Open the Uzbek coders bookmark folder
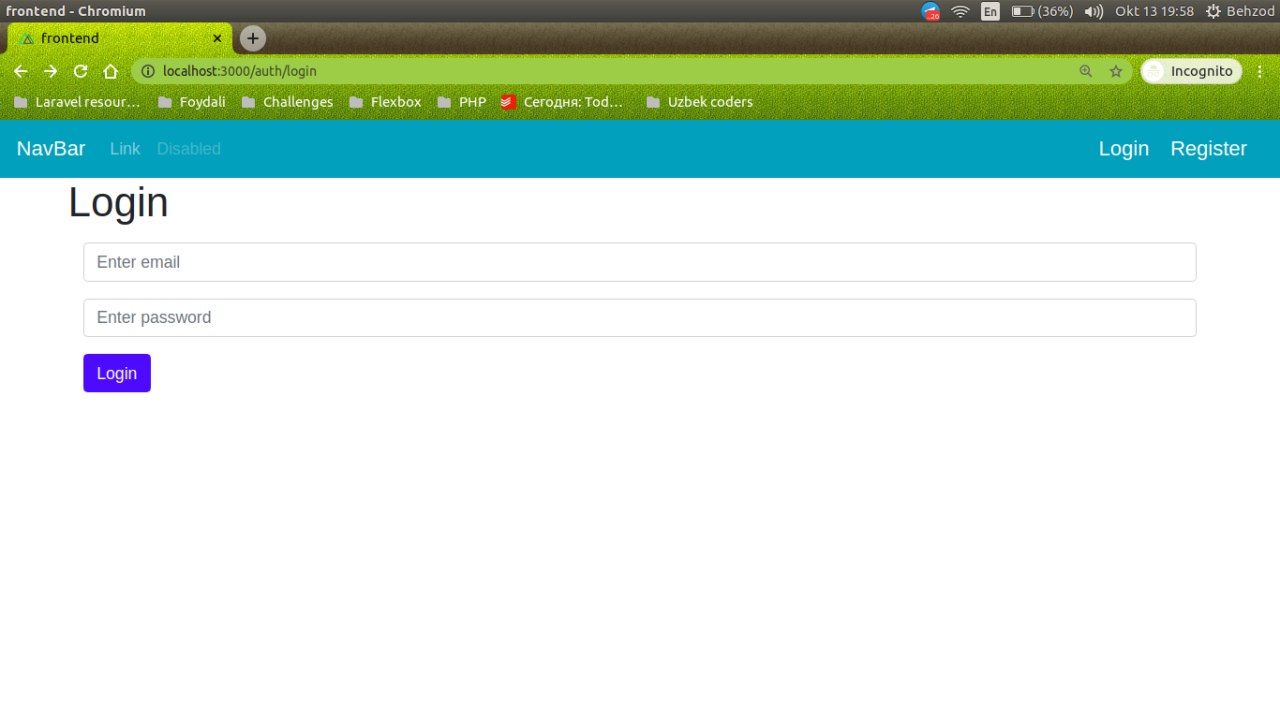The height and width of the screenshot is (719, 1280). [x=700, y=102]
